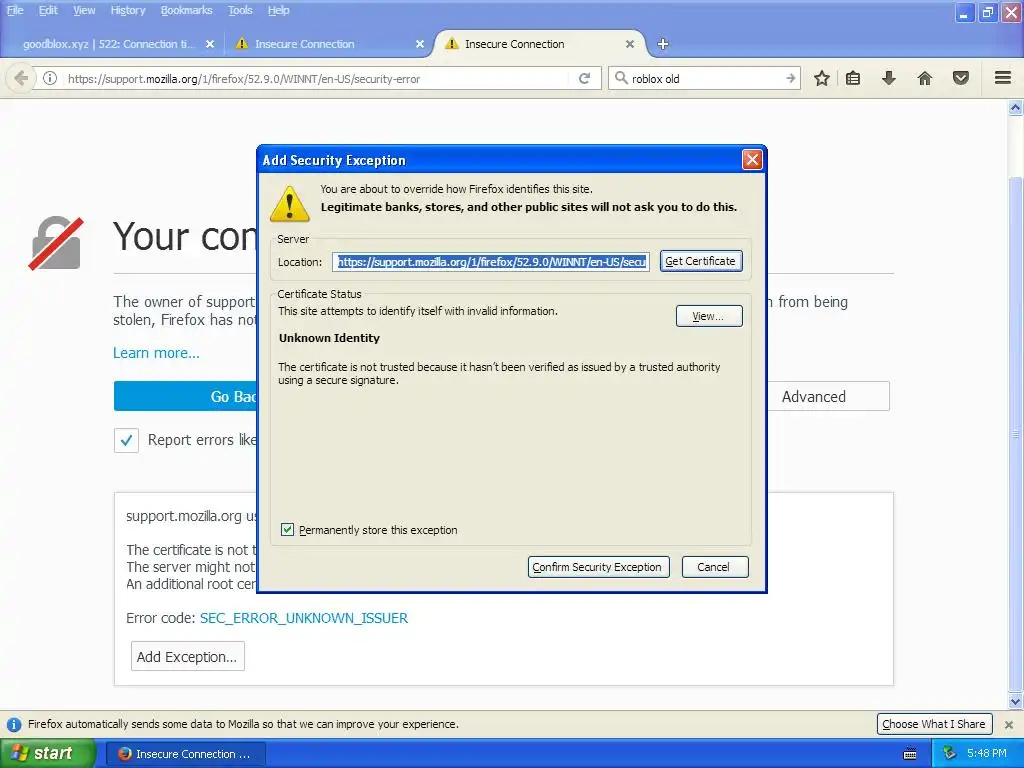Click the Location field in dialog
Image resolution: width=1024 pixels, height=768 pixels.
490,262
